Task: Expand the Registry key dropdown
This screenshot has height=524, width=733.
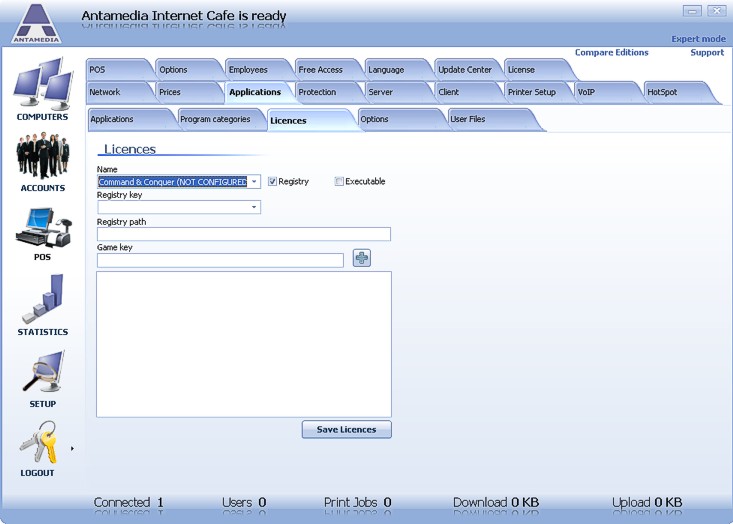Action: click(x=254, y=207)
